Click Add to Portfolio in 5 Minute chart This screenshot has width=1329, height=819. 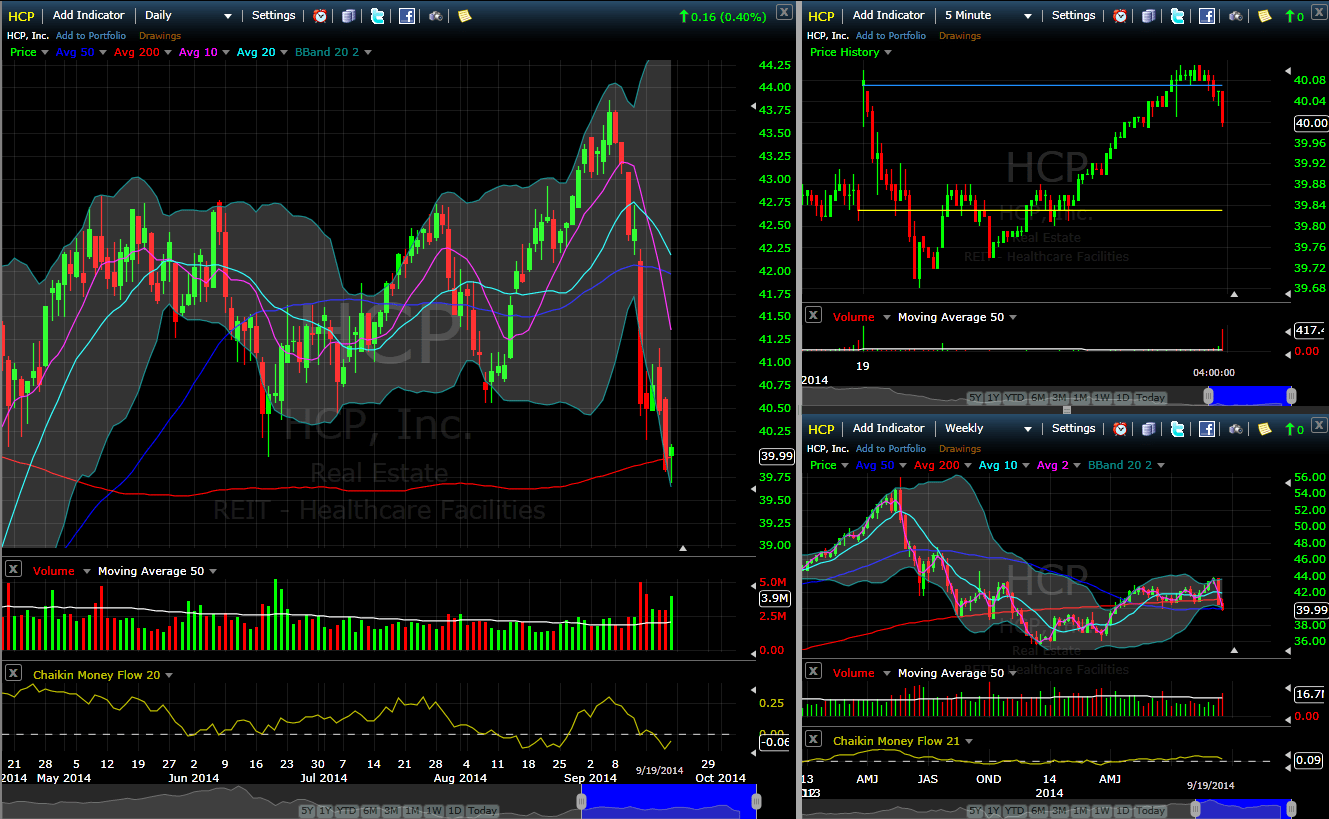[891, 36]
